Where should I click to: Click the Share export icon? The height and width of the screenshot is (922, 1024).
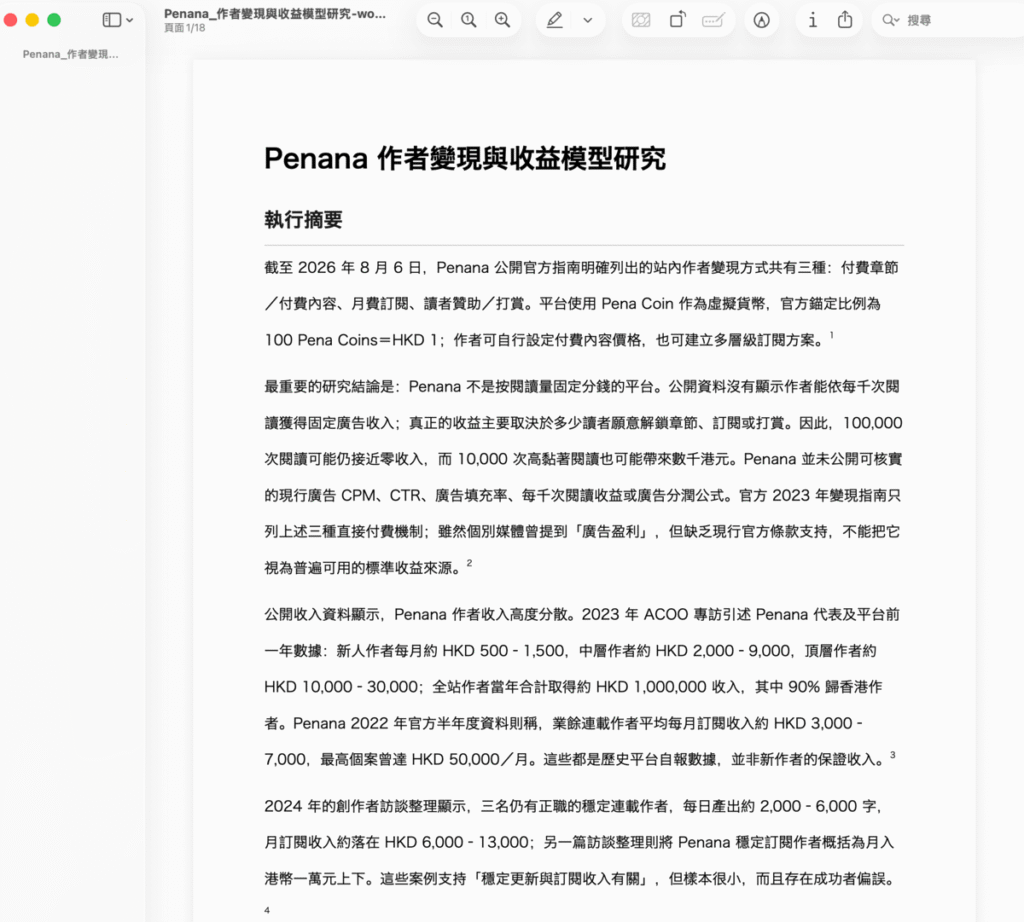click(845, 20)
